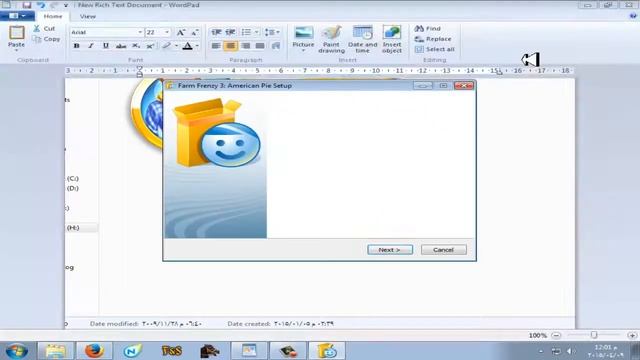Click the zoom slider handle
640x360 pixels.
(x=594, y=335)
